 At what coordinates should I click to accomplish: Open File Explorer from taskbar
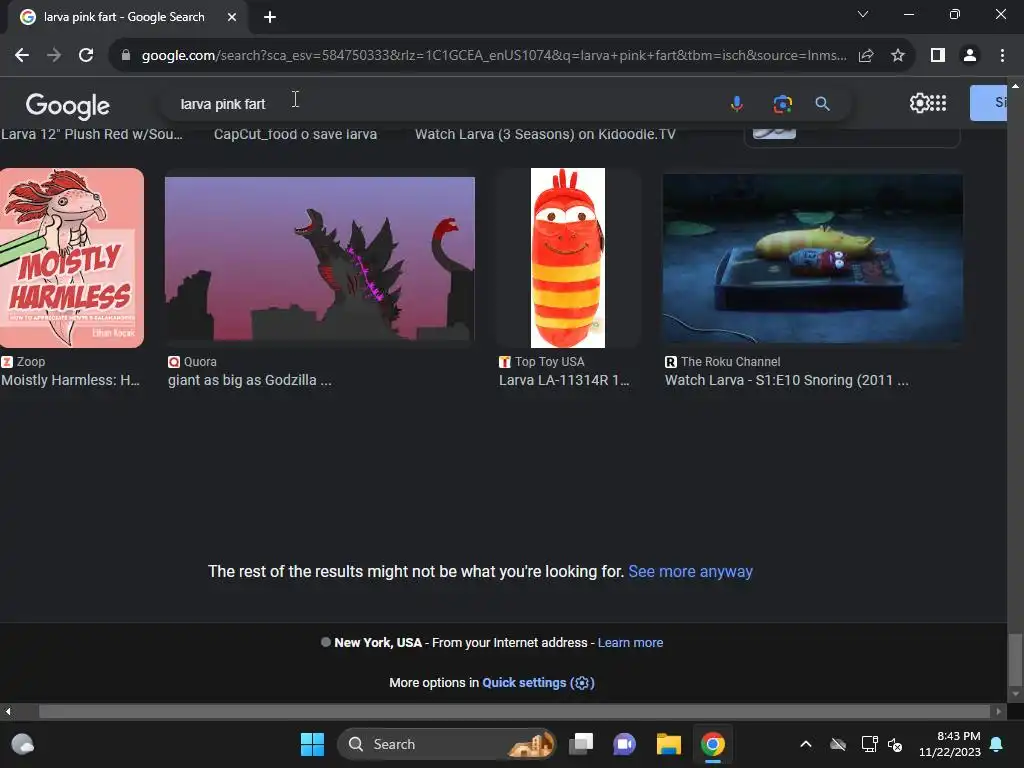669,744
